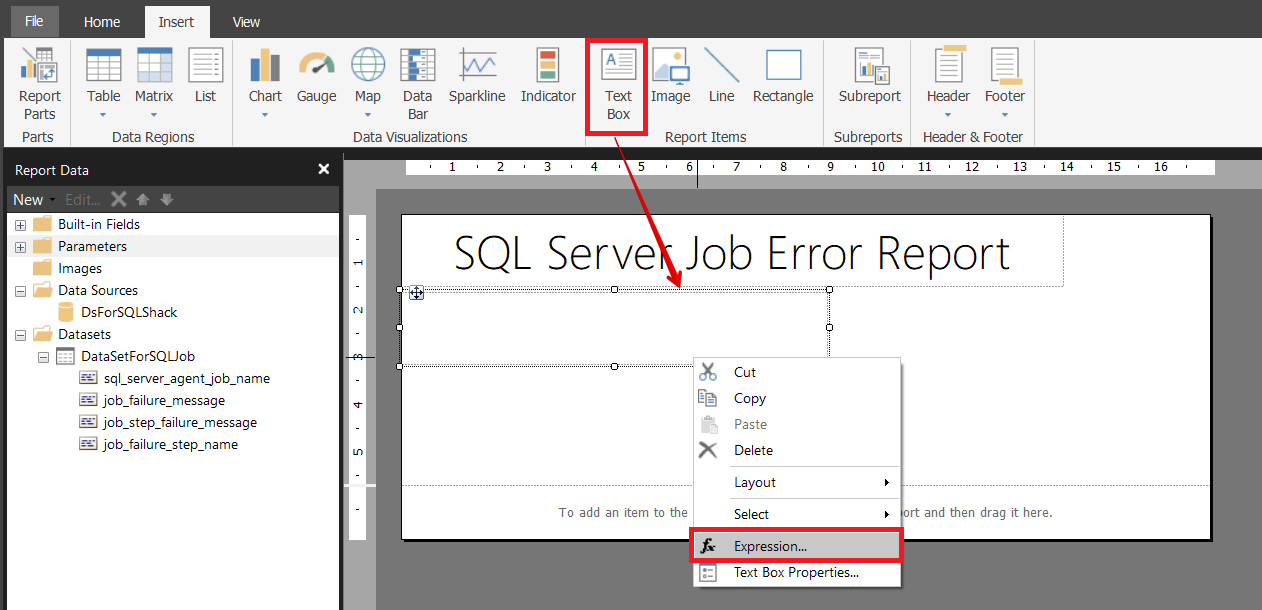The width and height of the screenshot is (1262, 610).
Task: Select the DsForSQLShack data source
Action: tap(128, 313)
